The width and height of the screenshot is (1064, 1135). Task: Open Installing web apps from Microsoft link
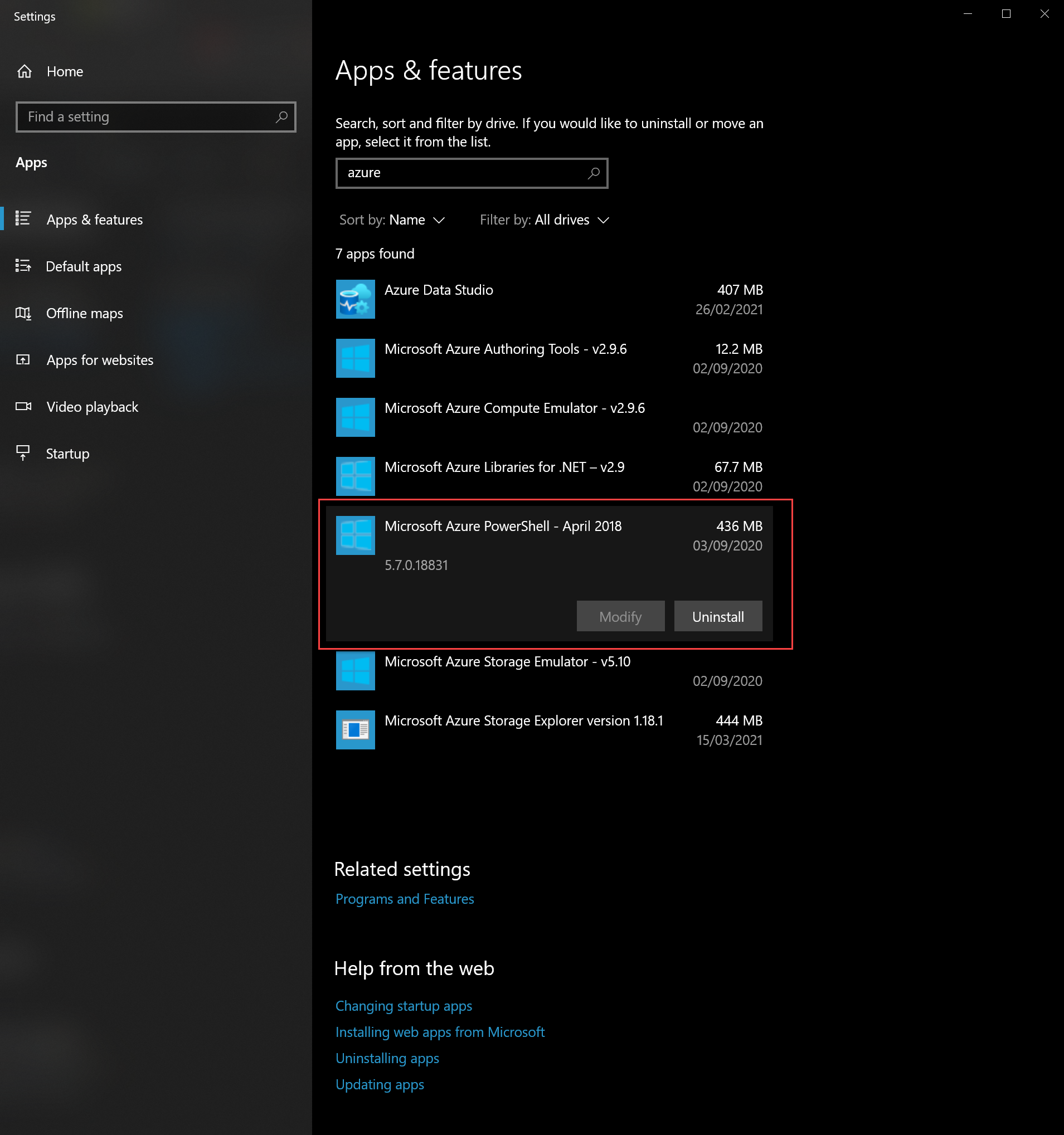pyautogui.click(x=440, y=1032)
